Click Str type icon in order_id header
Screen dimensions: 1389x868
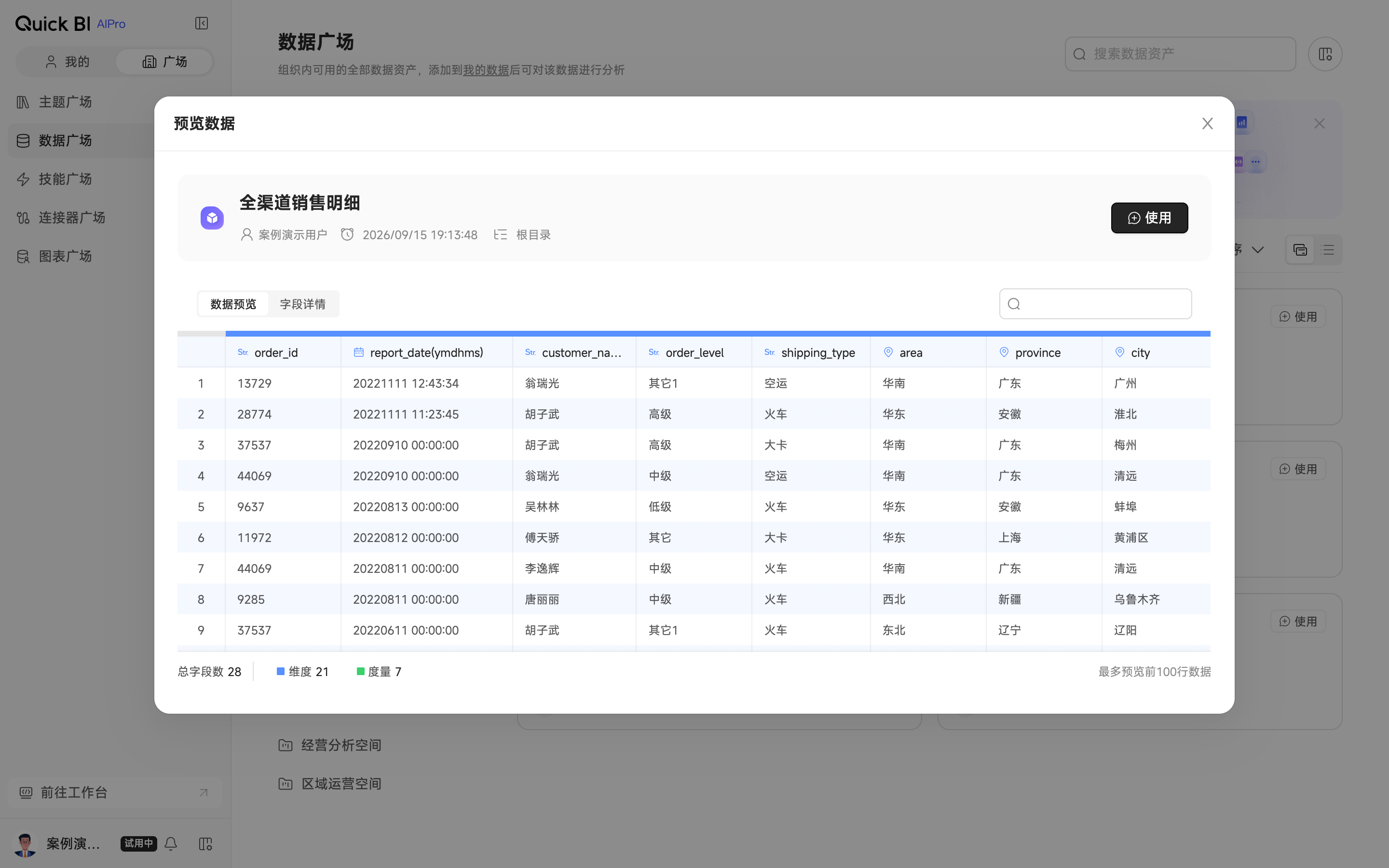pyautogui.click(x=243, y=352)
